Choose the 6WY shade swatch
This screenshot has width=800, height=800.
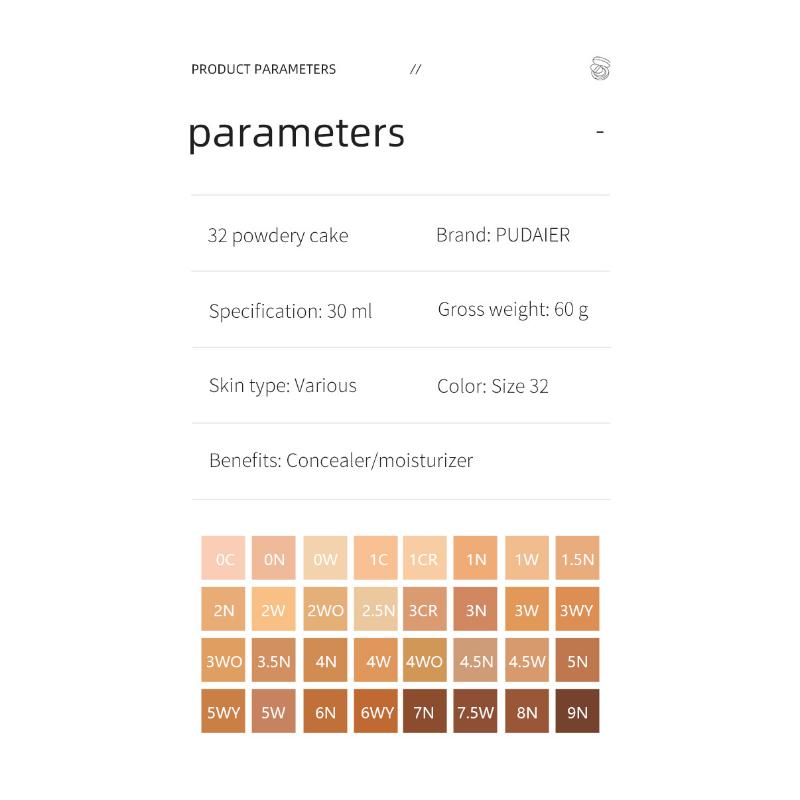(x=376, y=712)
